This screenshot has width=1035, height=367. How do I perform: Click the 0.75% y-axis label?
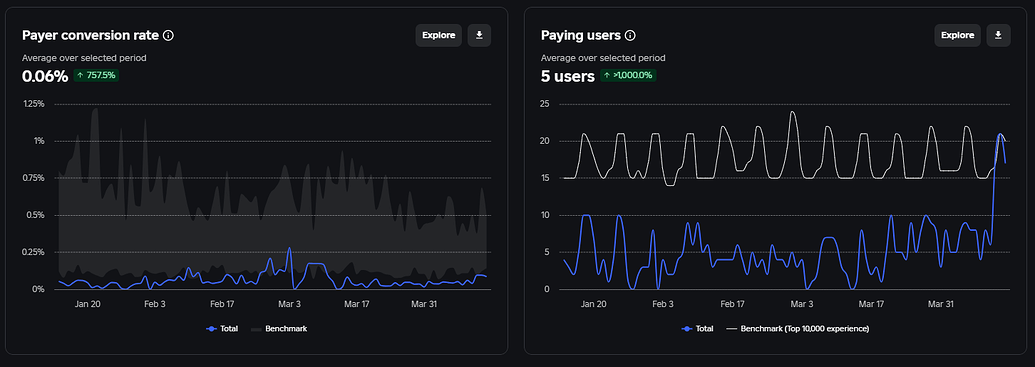coord(33,178)
